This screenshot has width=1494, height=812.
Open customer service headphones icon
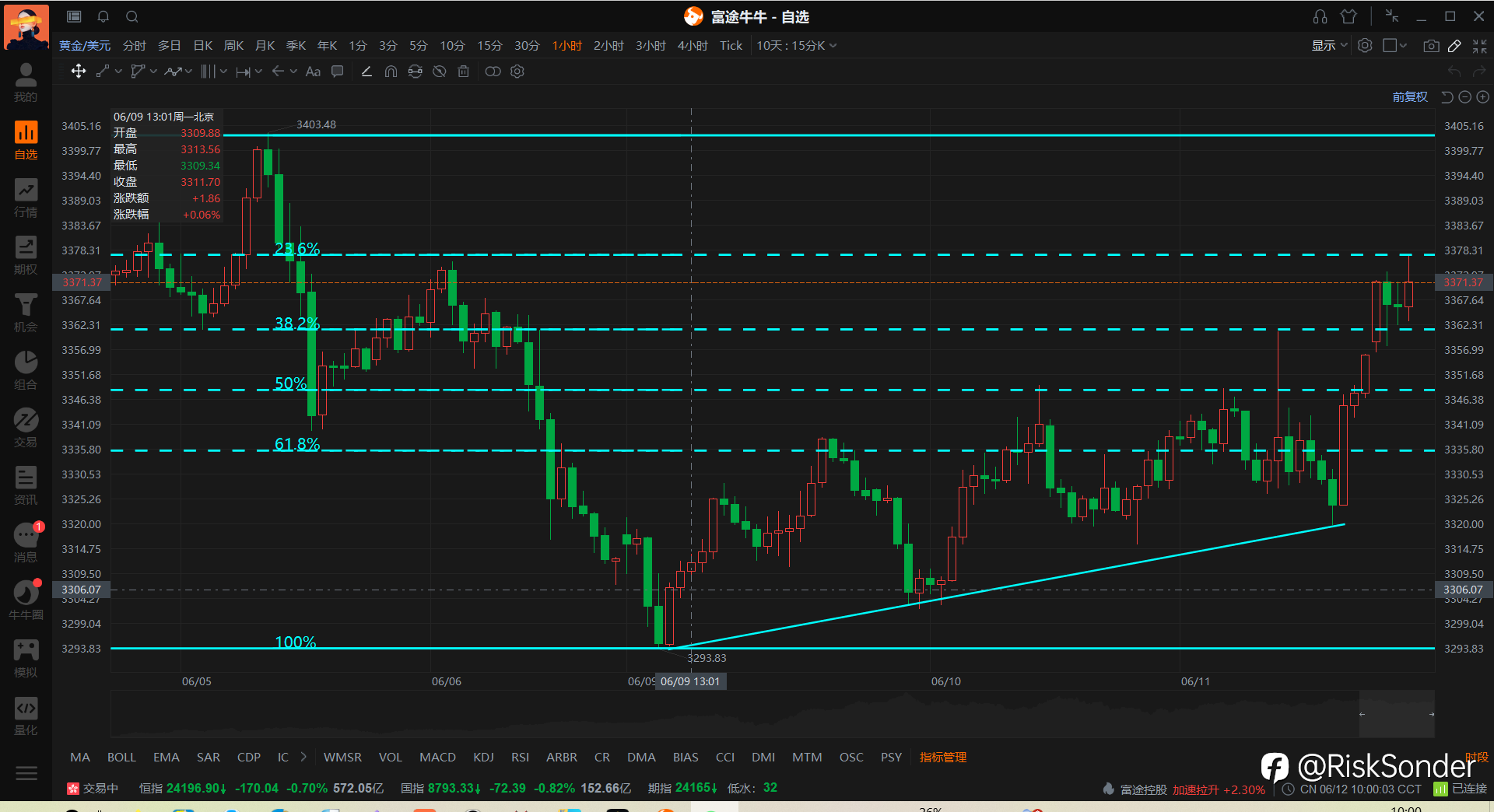(1320, 16)
